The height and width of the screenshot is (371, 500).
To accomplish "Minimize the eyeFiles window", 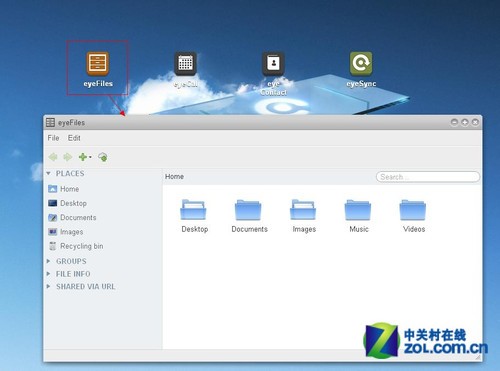I will pos(454,122).
